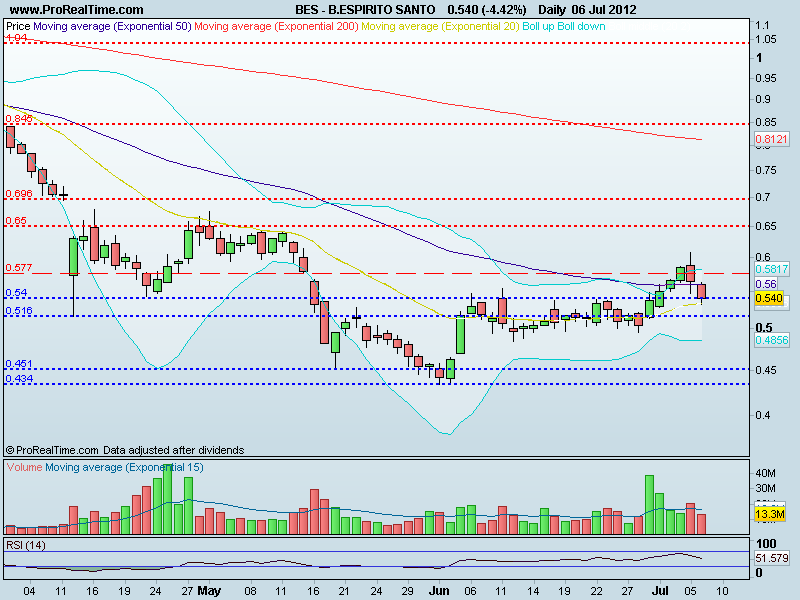Click the Jun label on the date axis

[x=439, y=591]
